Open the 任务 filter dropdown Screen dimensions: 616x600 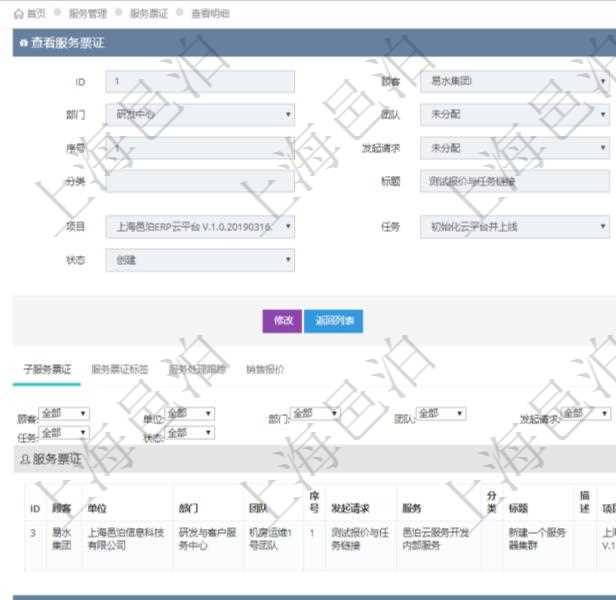pos(64,433)
